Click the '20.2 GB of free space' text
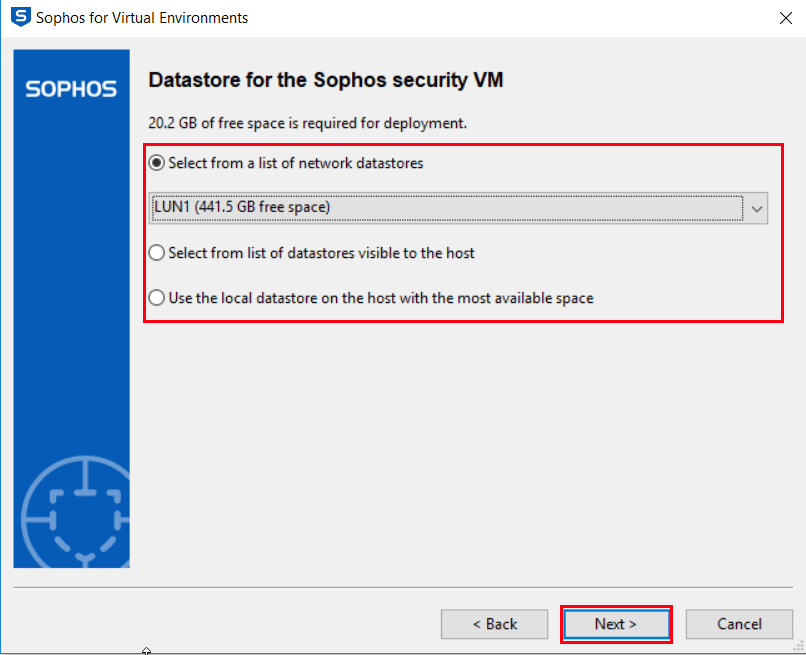 307,123
